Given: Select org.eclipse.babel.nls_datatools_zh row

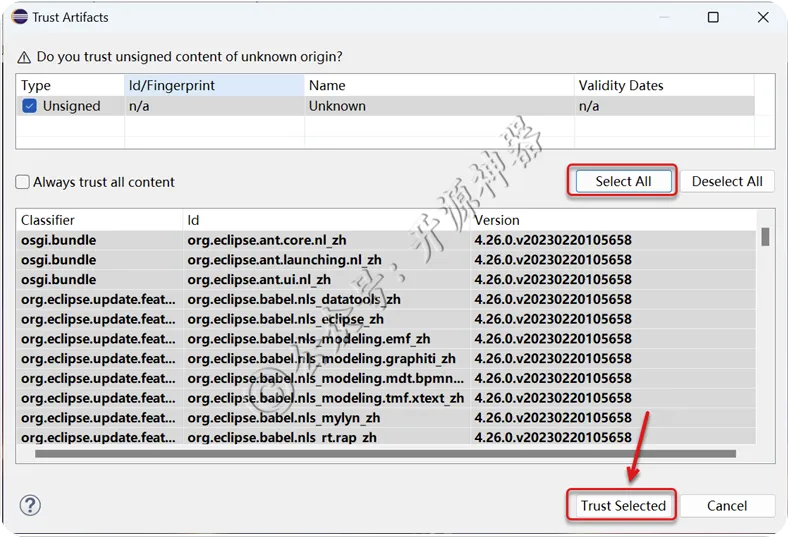Looking at the screenshot, I should click(x=385, y=299).
